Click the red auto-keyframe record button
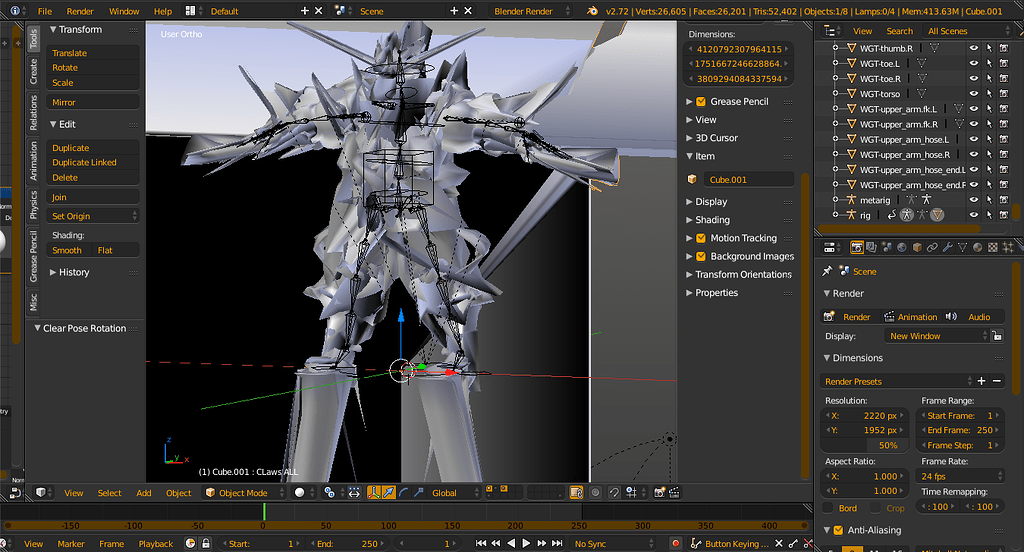Viewport: 1024px width, 552px height. (x=676, y=544)
